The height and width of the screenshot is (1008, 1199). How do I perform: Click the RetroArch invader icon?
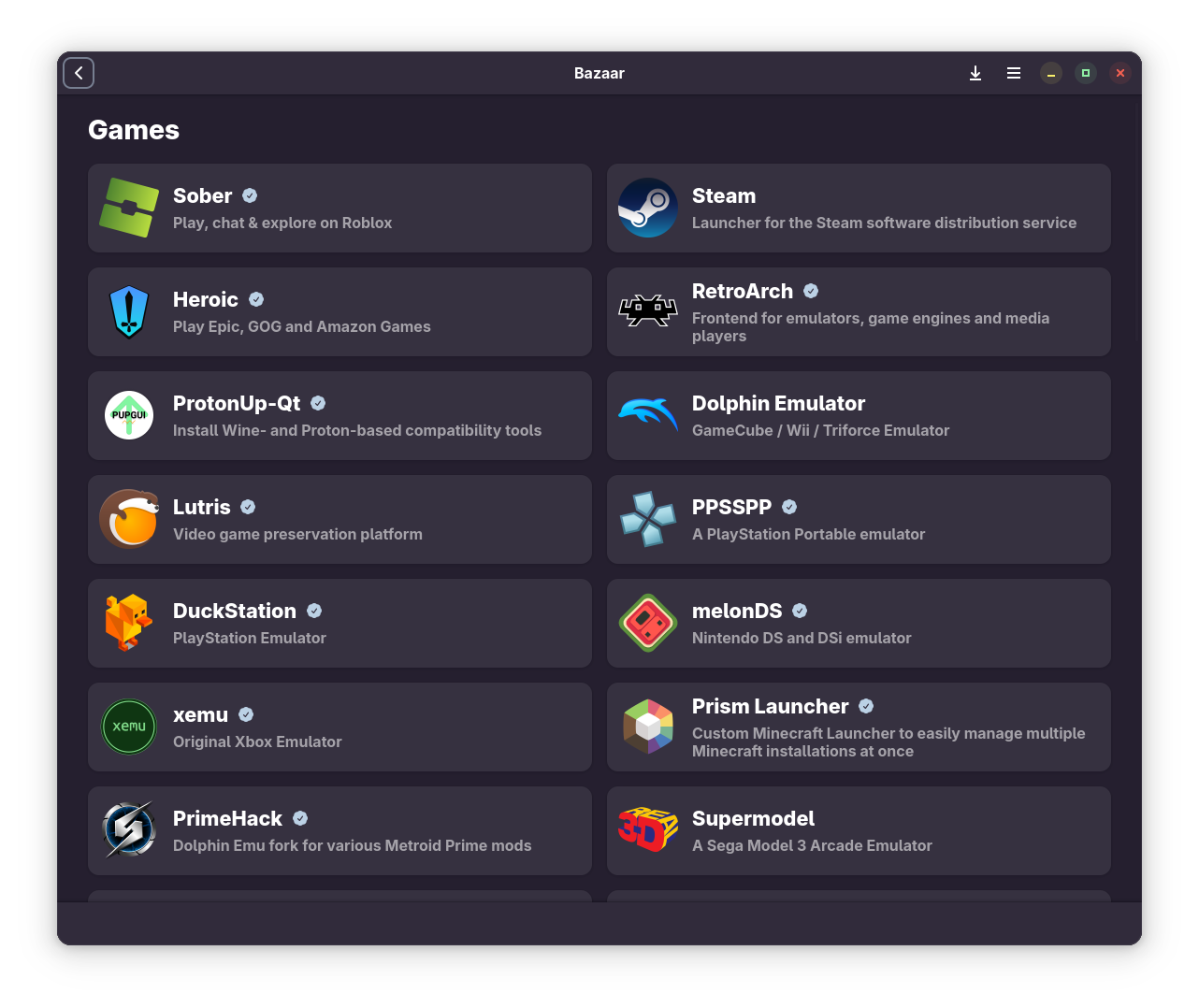point(648,311)
